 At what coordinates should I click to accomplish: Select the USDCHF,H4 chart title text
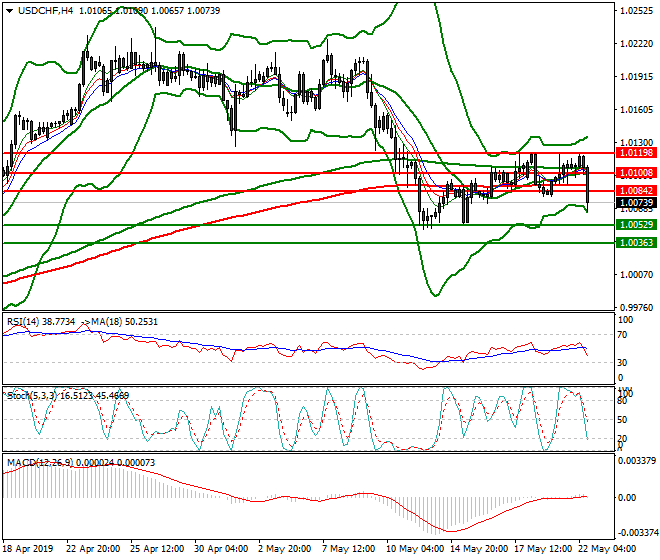[45, 11]
